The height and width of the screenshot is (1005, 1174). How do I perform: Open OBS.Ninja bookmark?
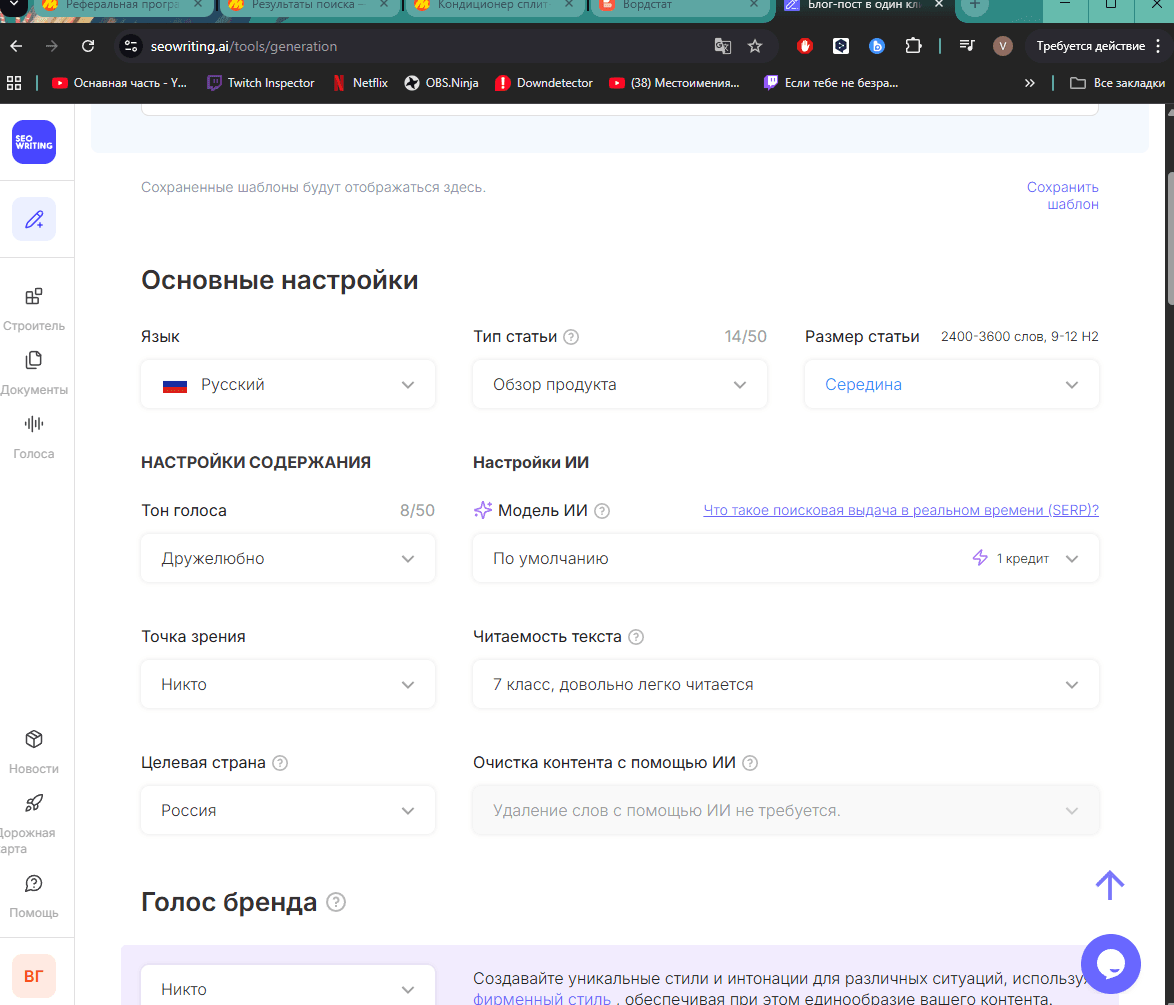(441, 83)
